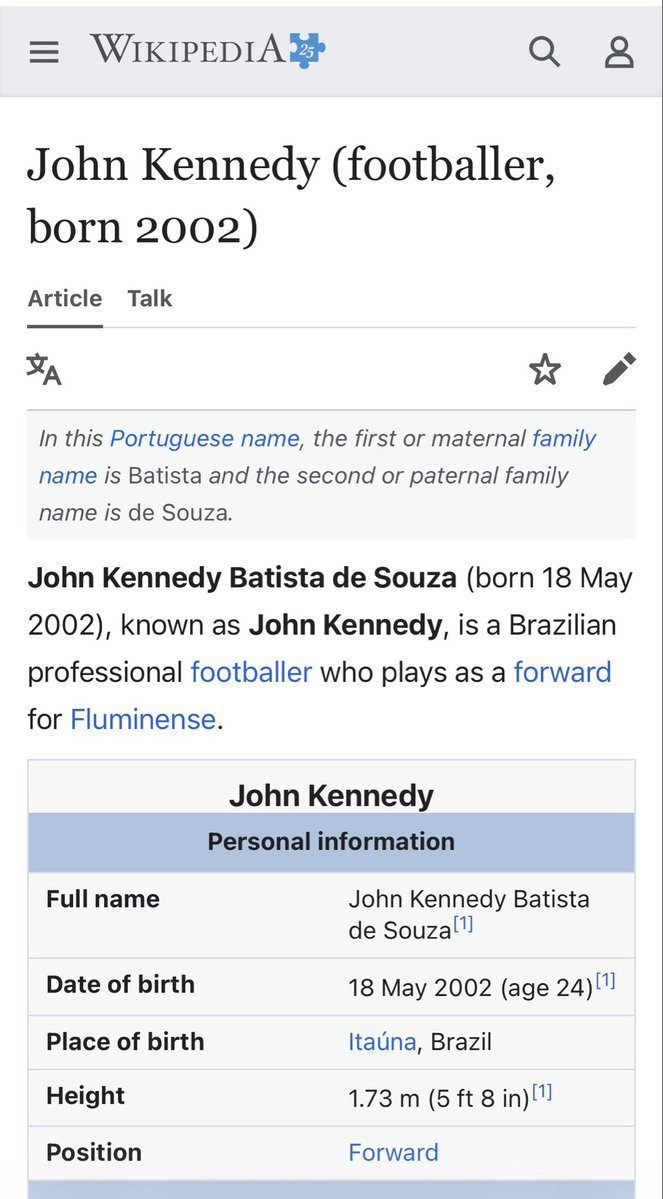Open the language translation icon

(x=44, y=369)
